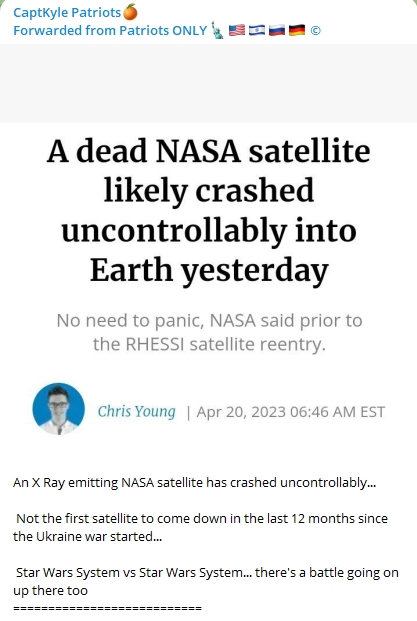Open the 'A dead NASA satellite' headline image
417x621 pixels.
(x=208, y=210)
